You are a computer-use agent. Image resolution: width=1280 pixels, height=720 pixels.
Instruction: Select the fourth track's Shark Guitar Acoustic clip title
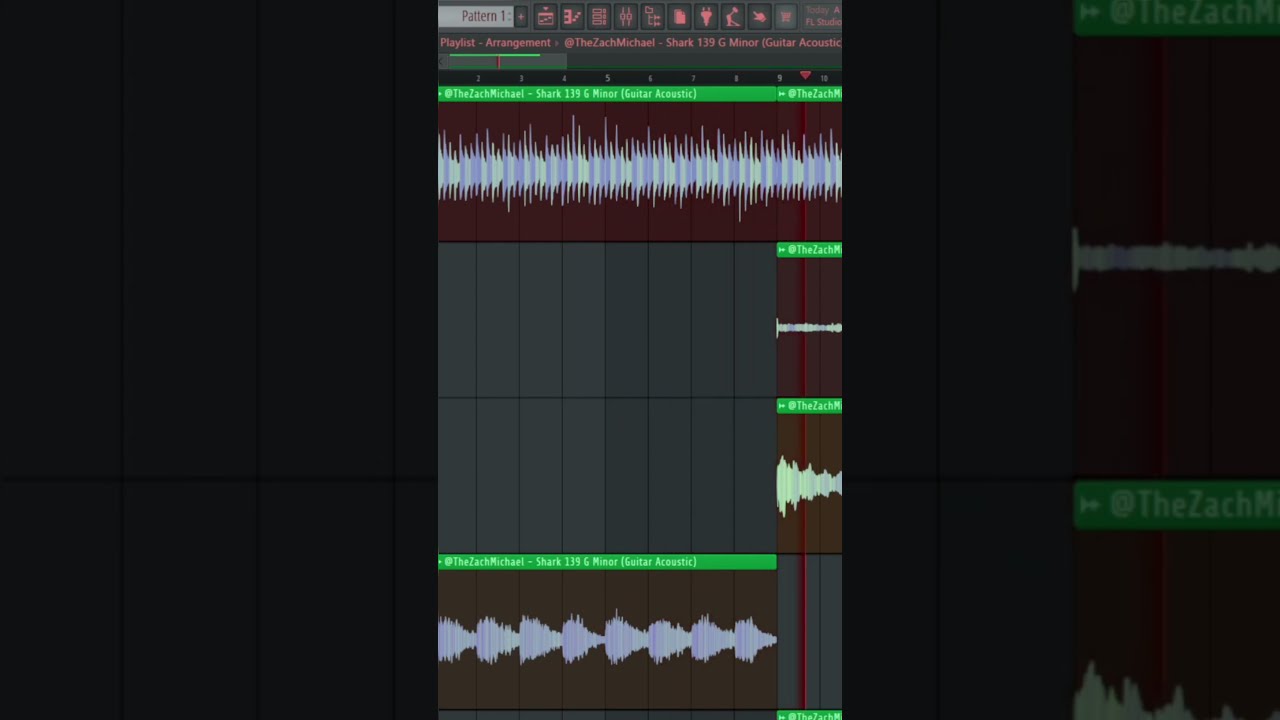click(607, 562)
